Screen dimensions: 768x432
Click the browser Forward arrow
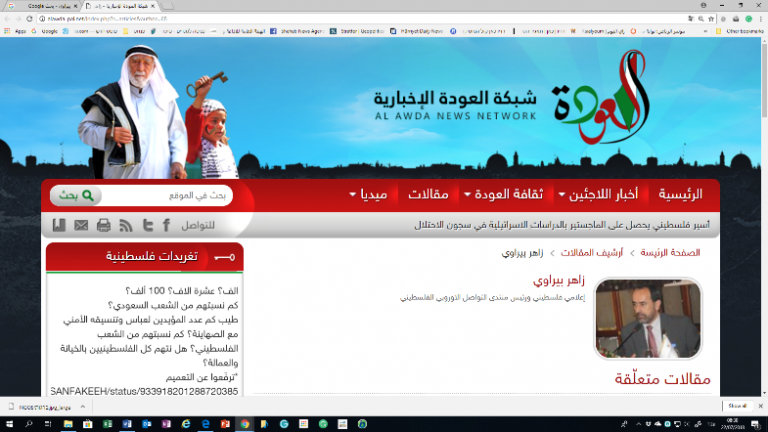click(x=18, y=19)
